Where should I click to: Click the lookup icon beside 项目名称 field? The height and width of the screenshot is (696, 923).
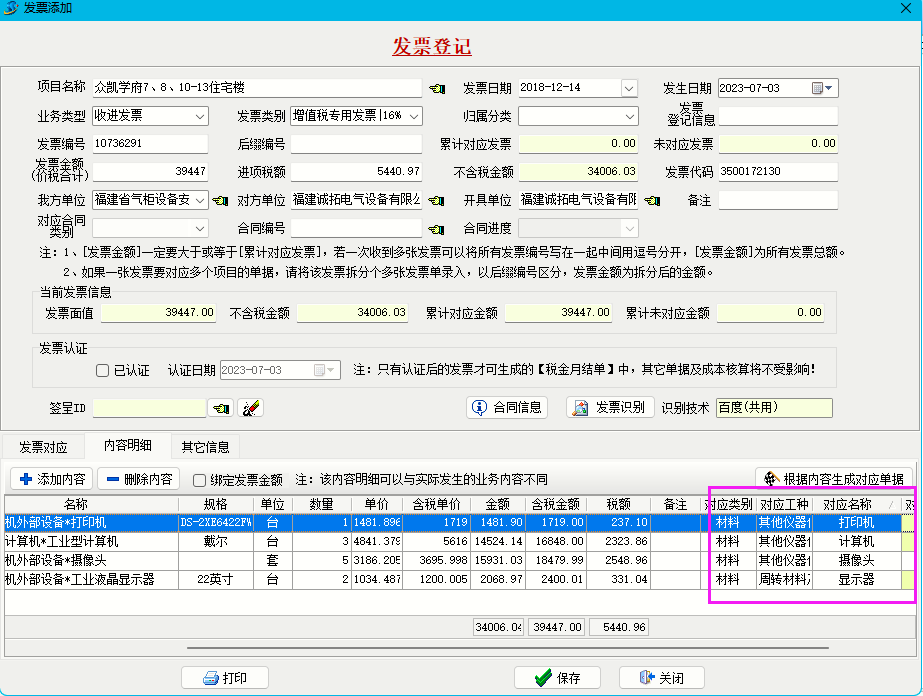pyautogui.click(x=436, y=88)
